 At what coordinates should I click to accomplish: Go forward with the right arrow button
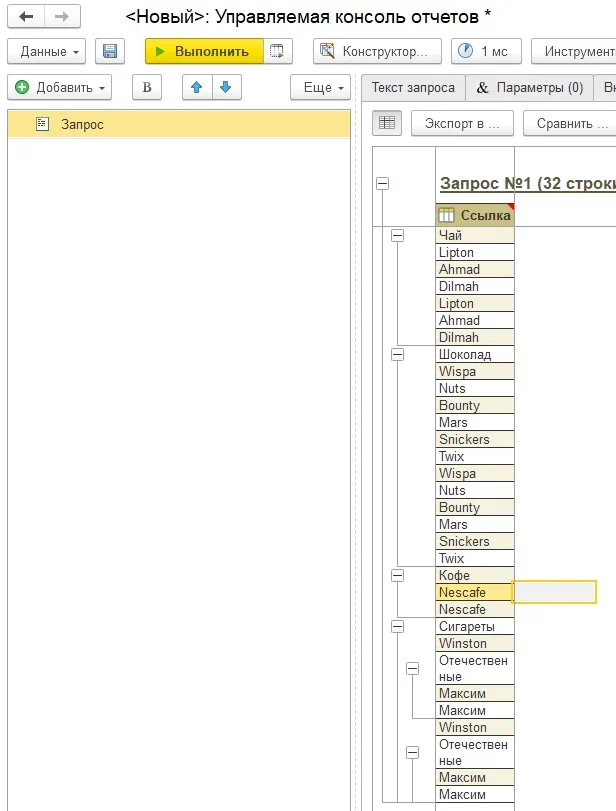click(62, 17)
